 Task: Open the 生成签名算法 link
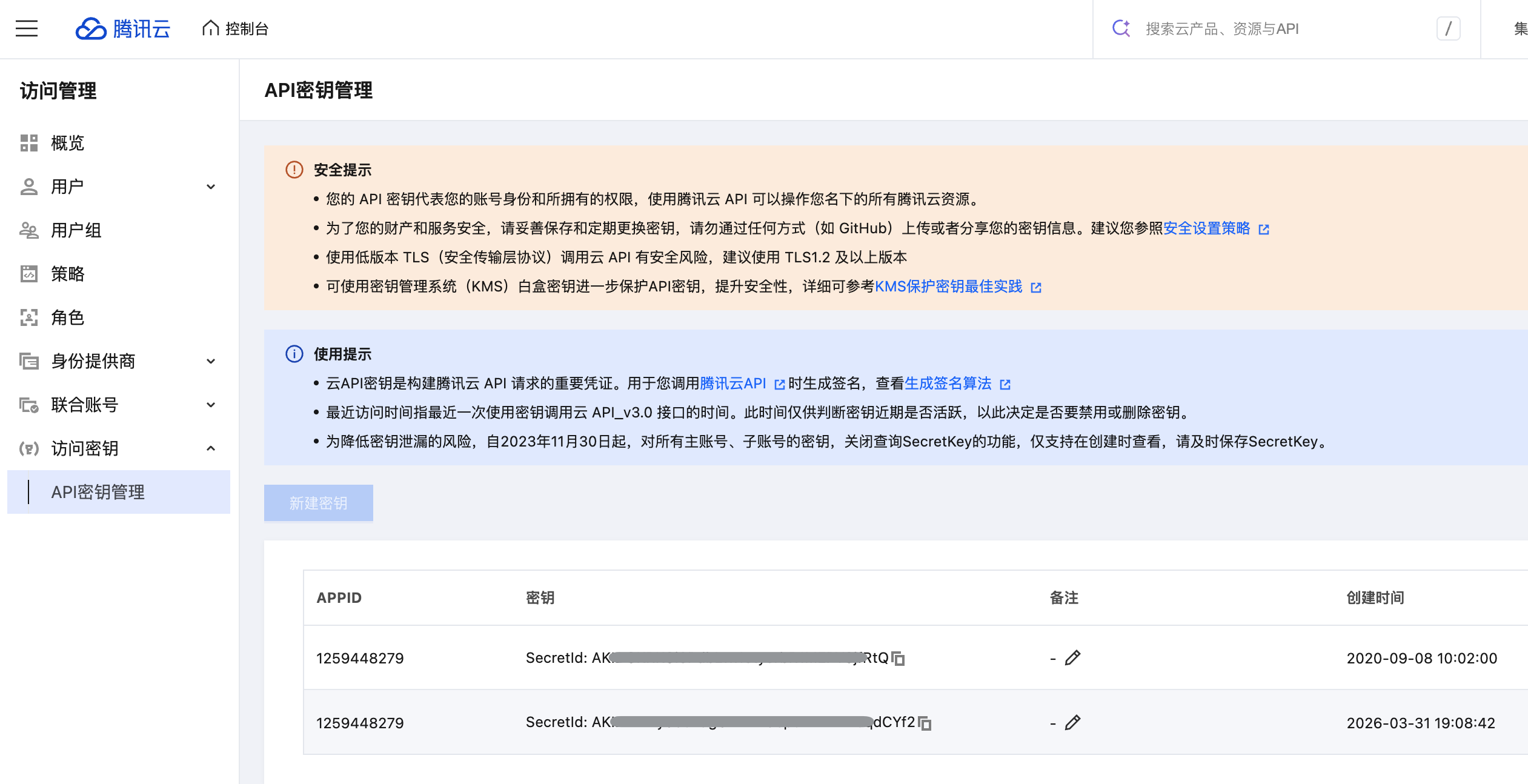click(x=948, y=384)
